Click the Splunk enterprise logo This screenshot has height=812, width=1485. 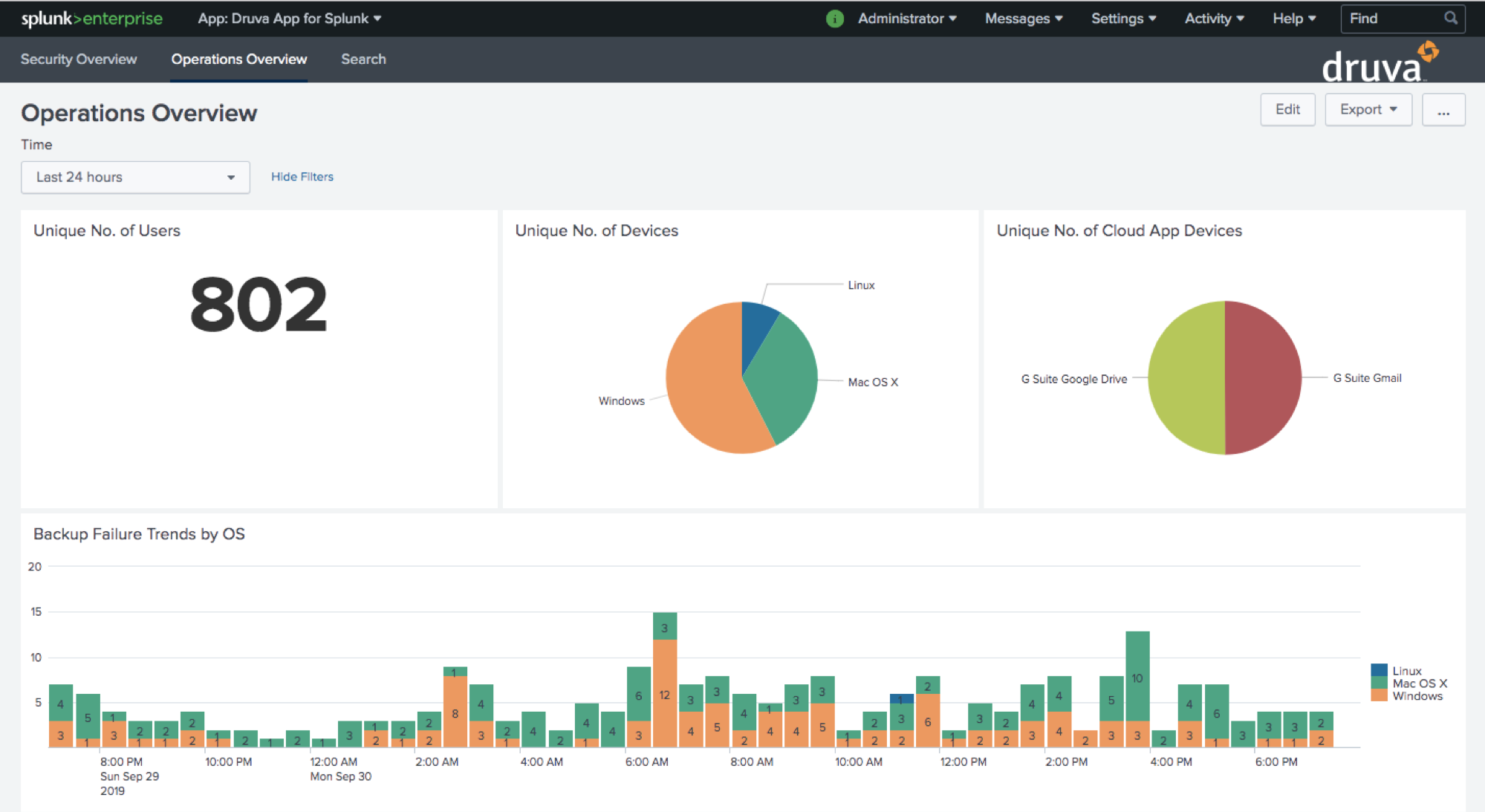pyautogui.click(x=91, y=19)
